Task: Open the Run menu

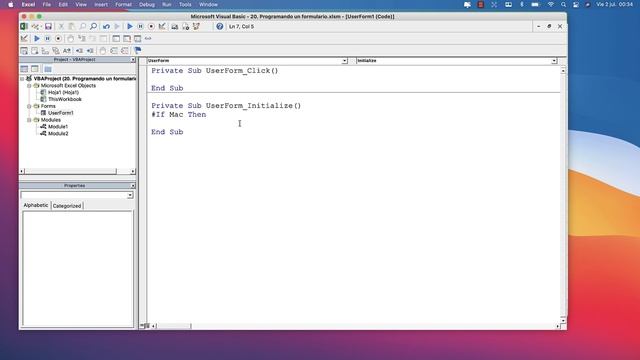Action: 167,4
